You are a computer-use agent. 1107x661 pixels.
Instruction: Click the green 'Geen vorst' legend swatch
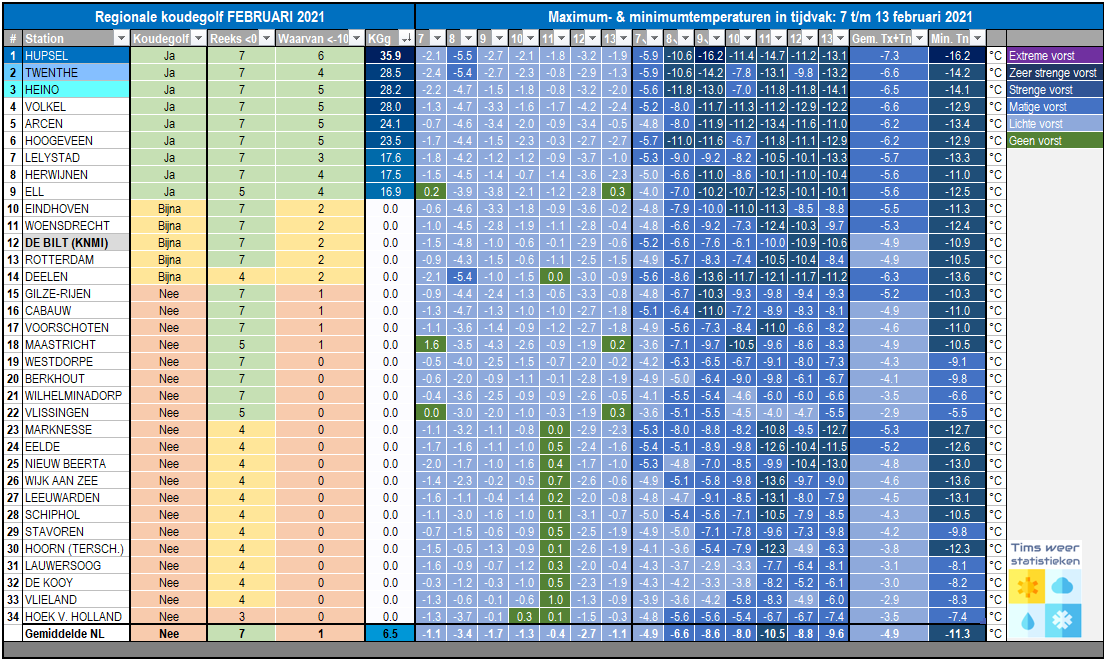pos(1055,141)
